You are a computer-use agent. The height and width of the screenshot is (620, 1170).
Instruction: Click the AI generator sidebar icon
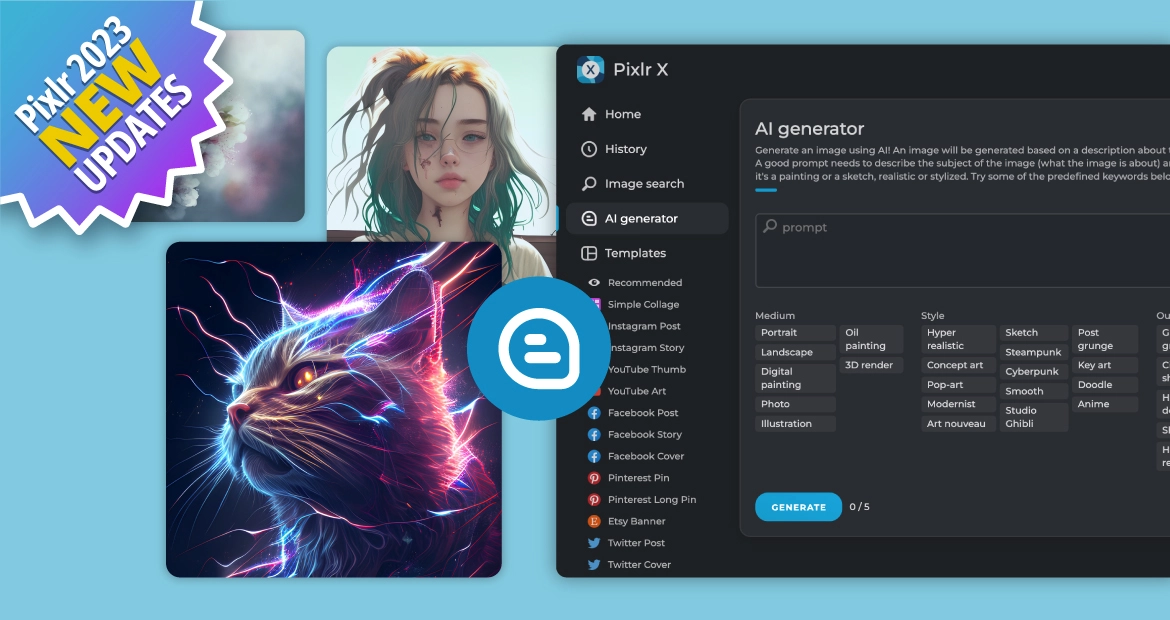(x=589, y=219)
